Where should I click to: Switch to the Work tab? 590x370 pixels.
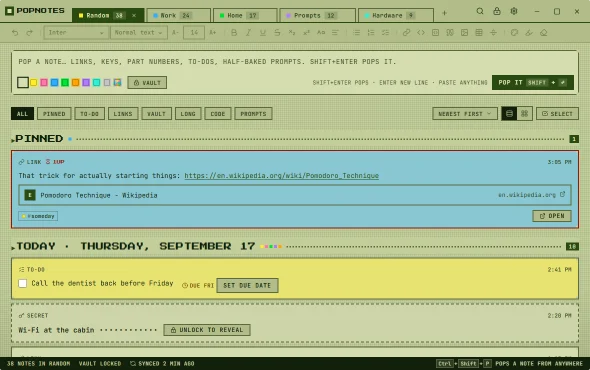coord(179,15)
